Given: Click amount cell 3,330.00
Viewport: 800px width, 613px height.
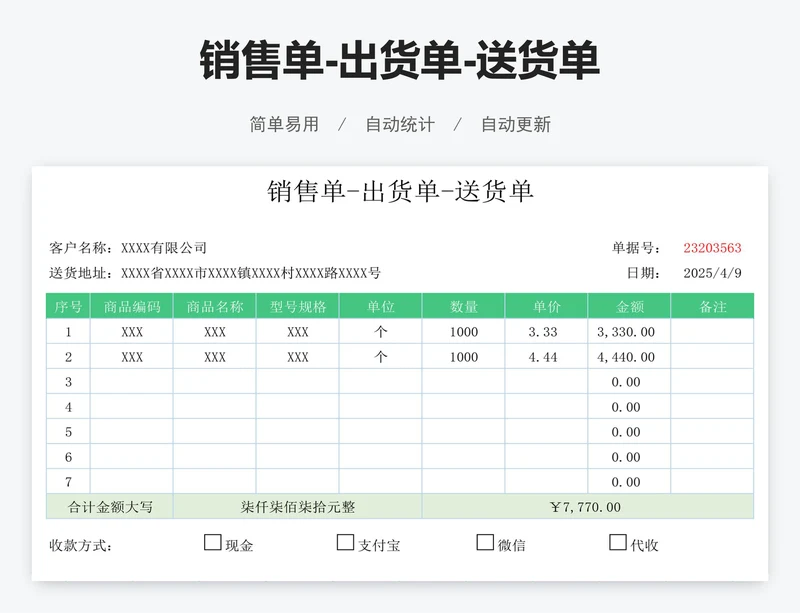Looking at the screenshot, I should [630, 332].
